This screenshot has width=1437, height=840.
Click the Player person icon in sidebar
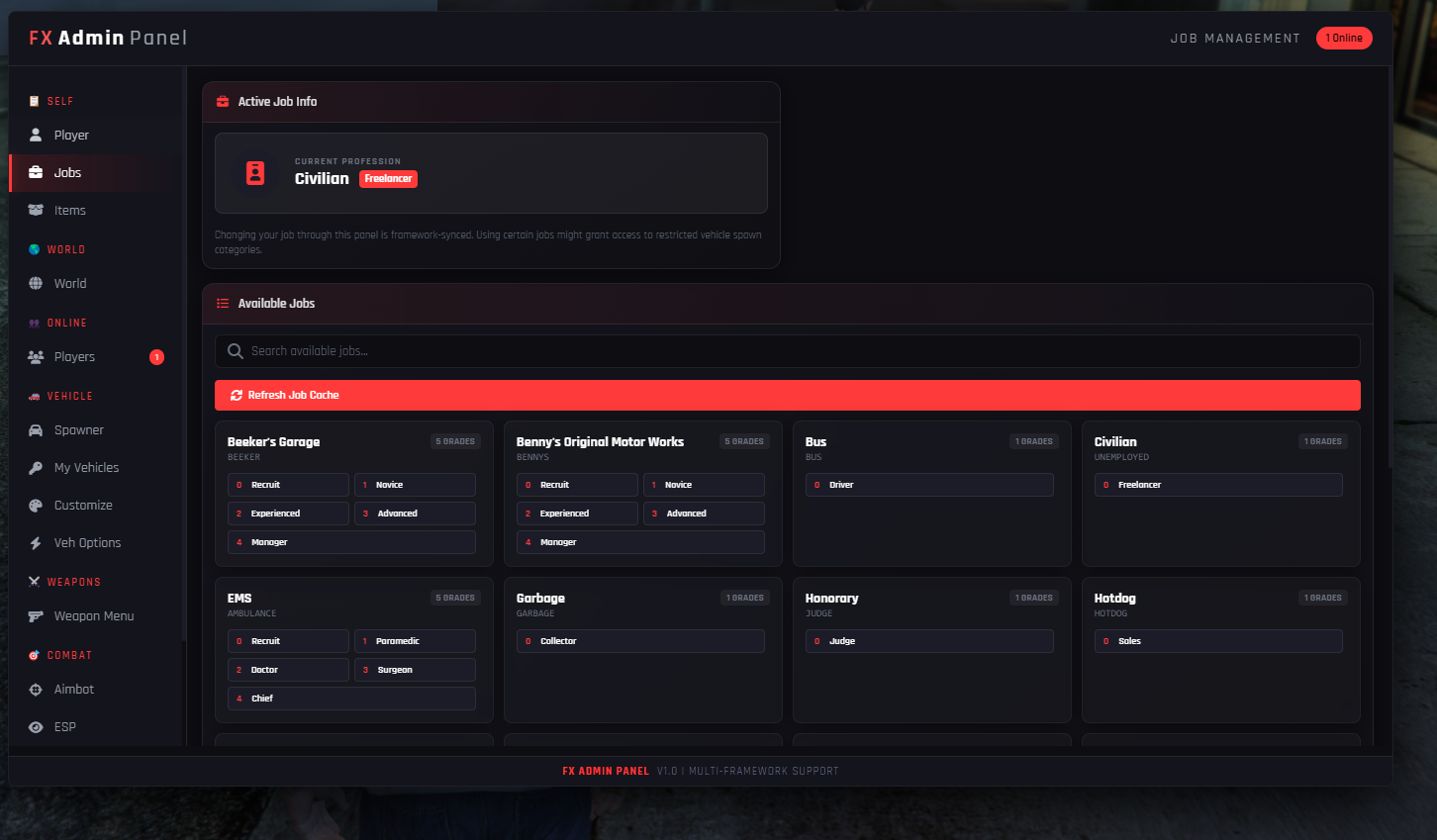(36, 135)
